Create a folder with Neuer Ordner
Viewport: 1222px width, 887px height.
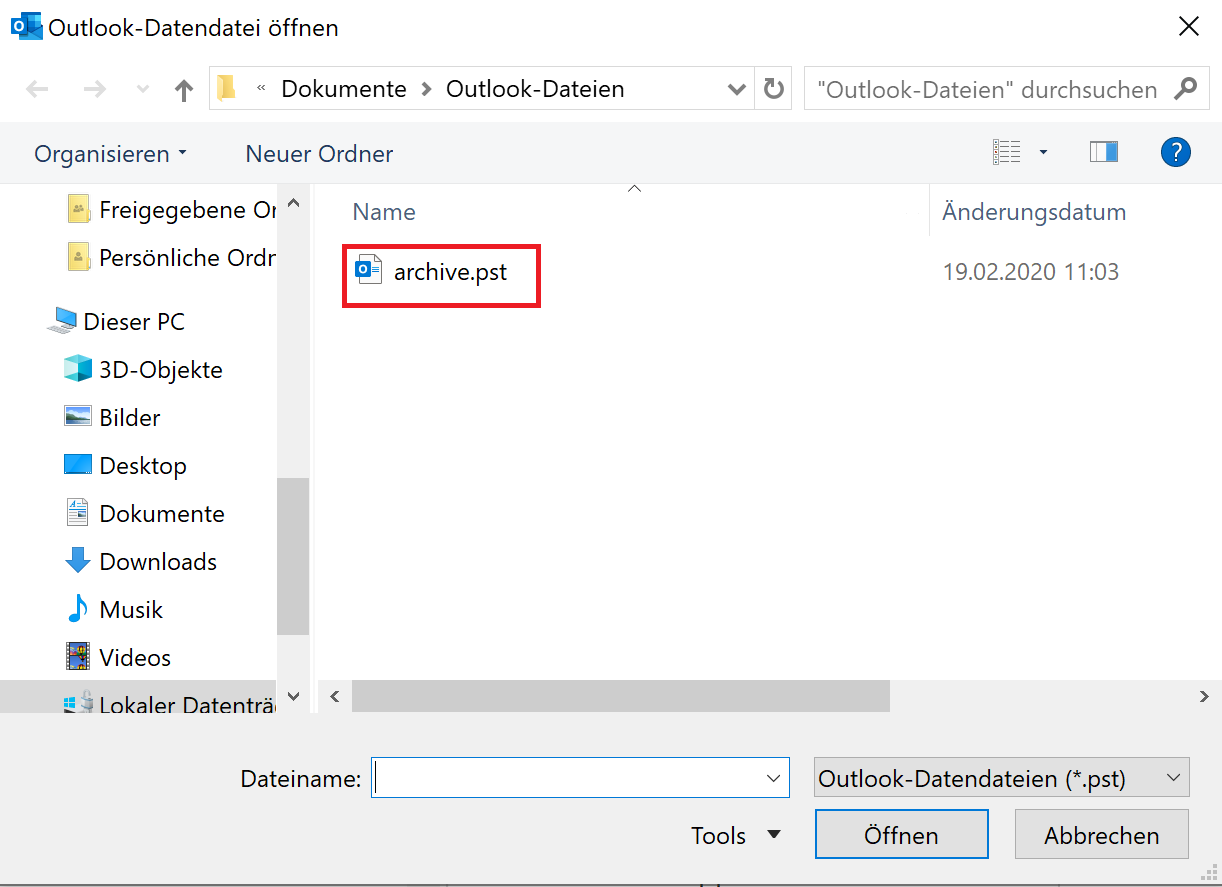click(319, 154)
